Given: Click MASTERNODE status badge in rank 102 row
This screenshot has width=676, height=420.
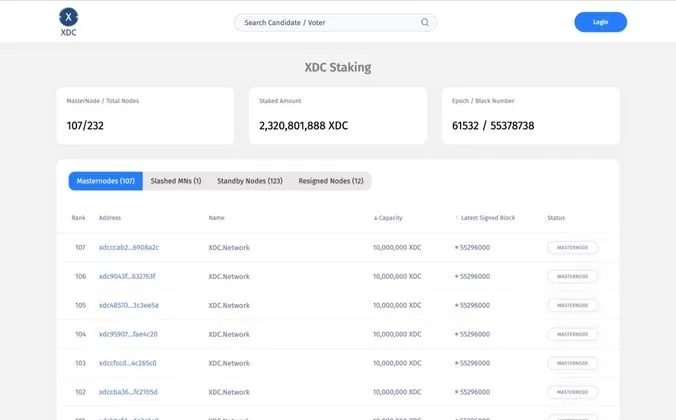Looking at the screenshot, I should [573, 392].
